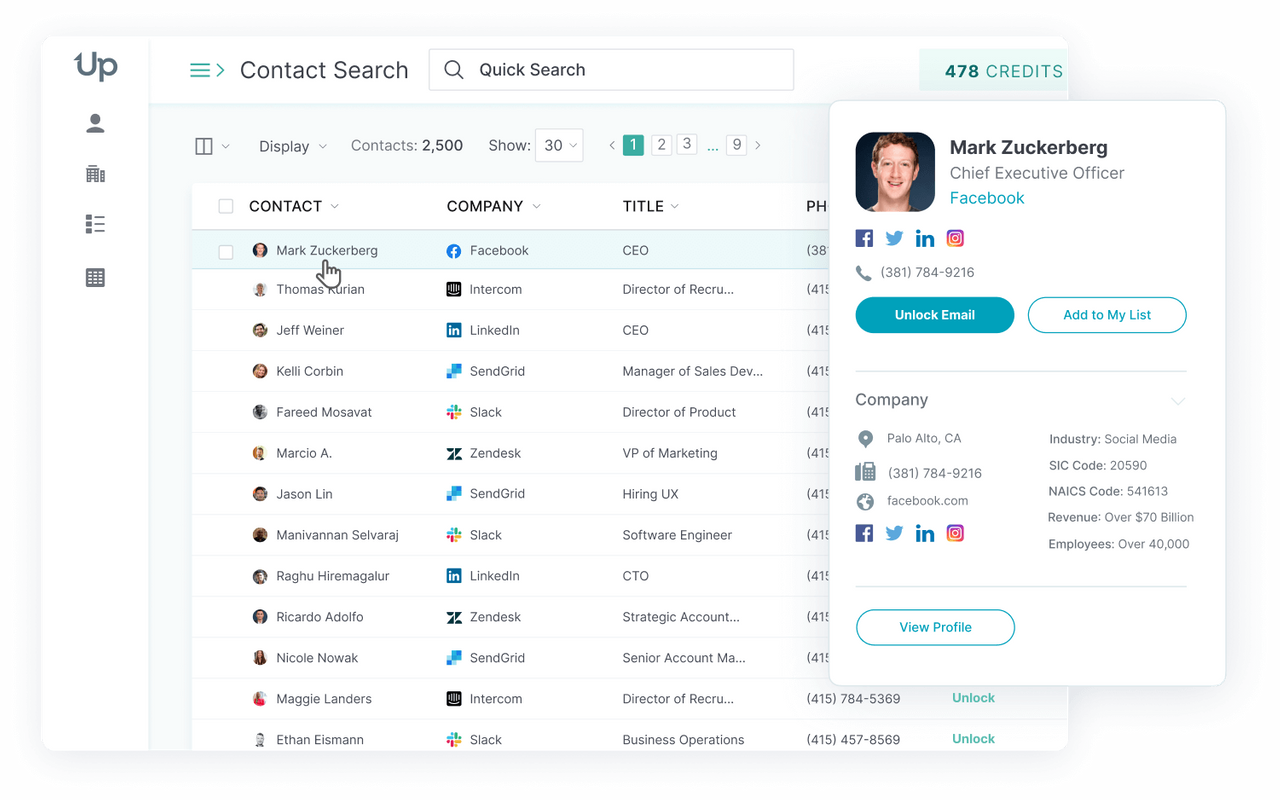Toggle the select-all checkbox in table header
1280x800 pixels.
click(226, 206)
